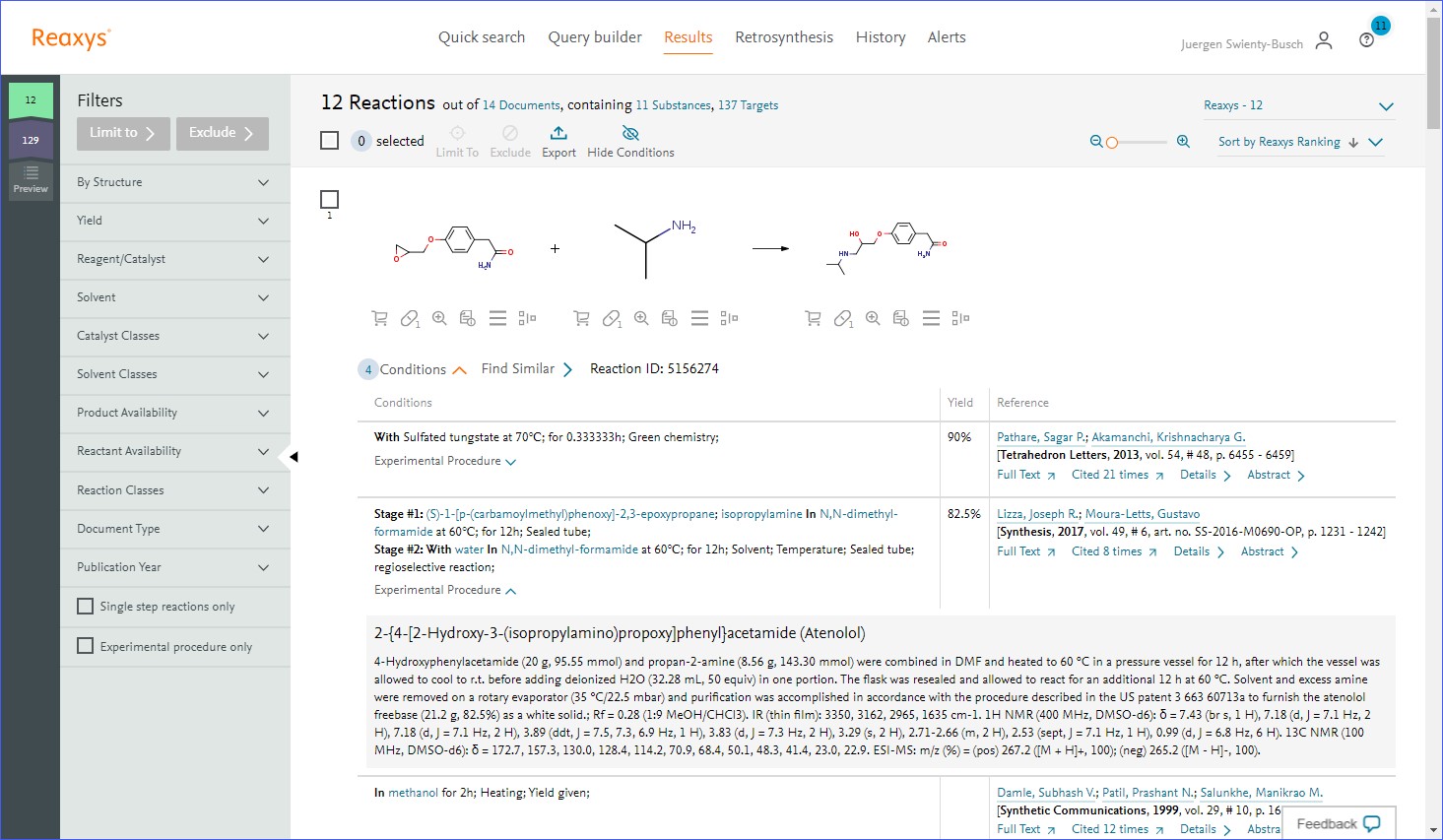Viewport: 1443px width, 840px height.
Task: Switch to the Retrosynthesis tab
Action: coord(783,37)
